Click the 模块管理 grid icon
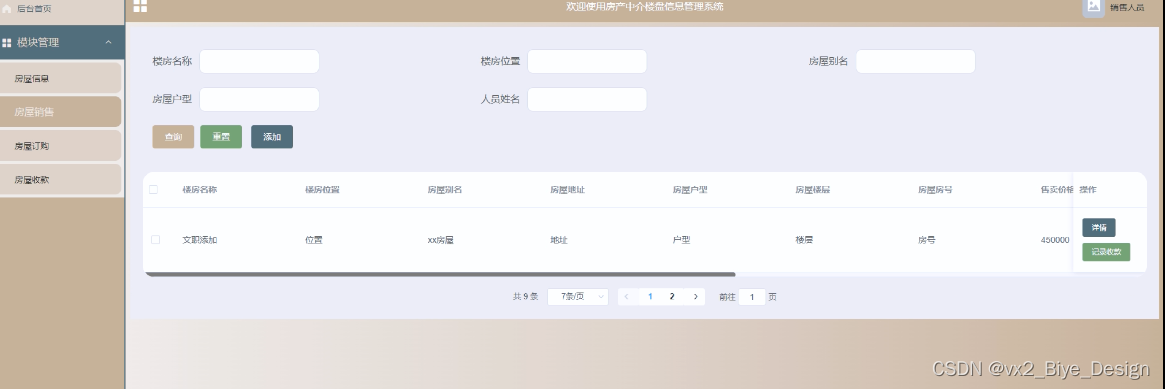 coord(7,43)
